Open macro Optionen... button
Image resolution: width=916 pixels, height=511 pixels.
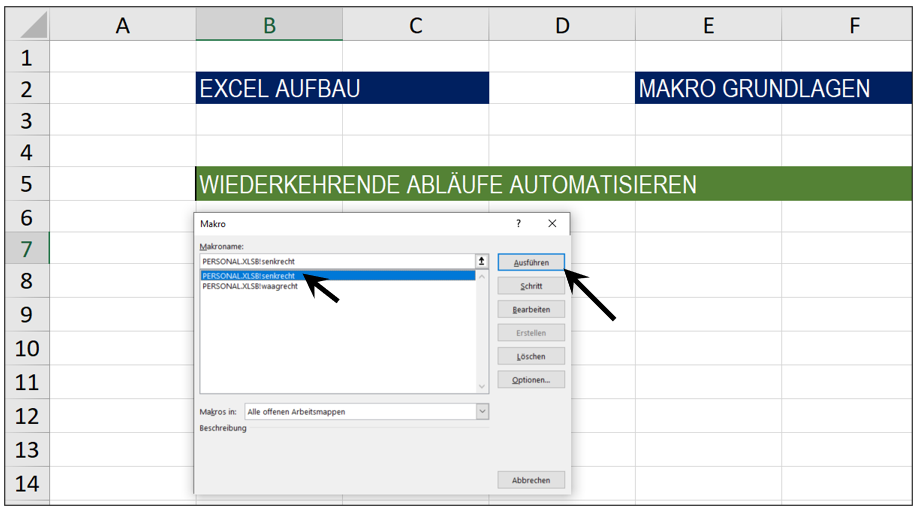(531, 379)
